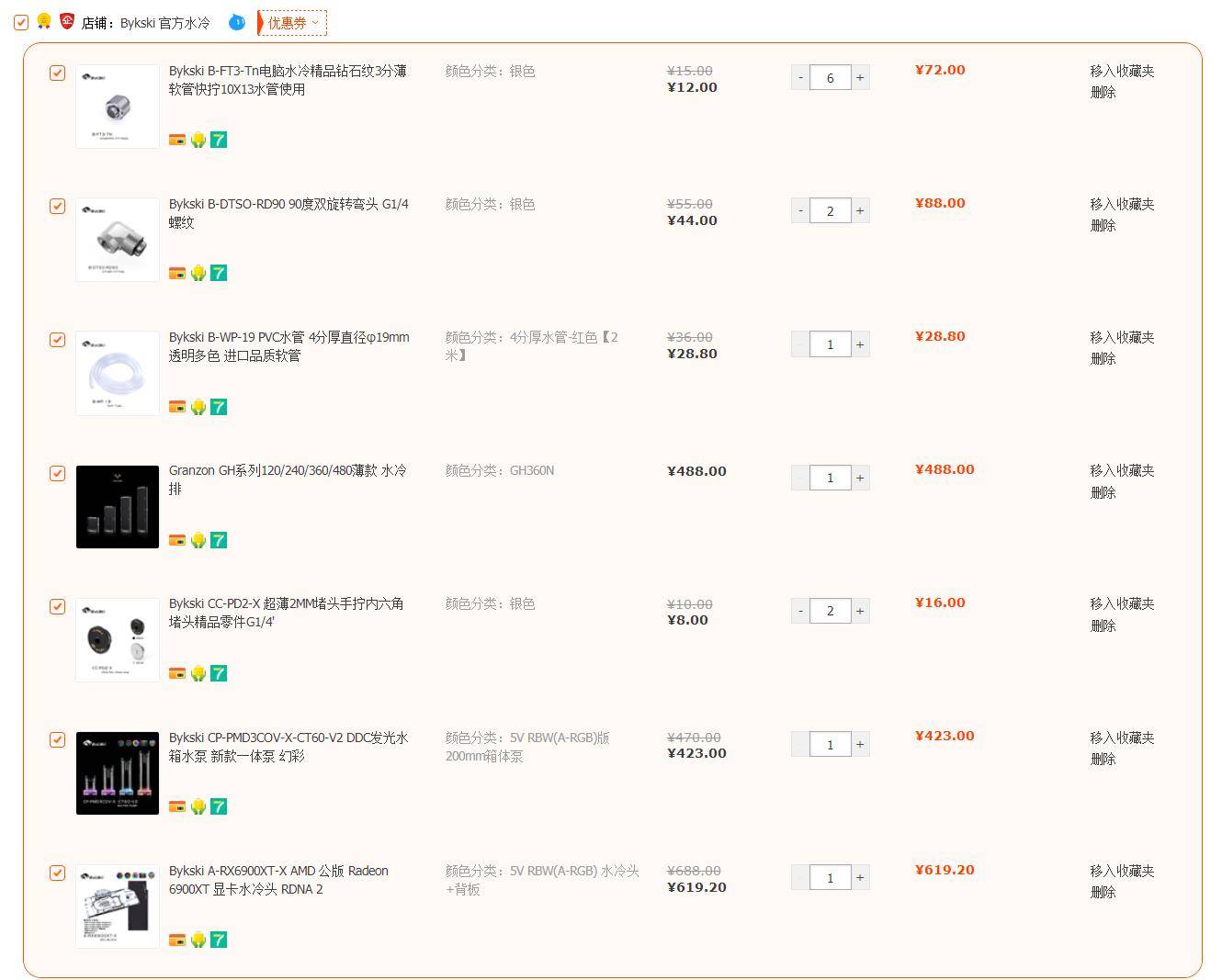Click quantity field of B-FT3-Tn showing 6
1222x980 pixels.
[x=830, y=77]
